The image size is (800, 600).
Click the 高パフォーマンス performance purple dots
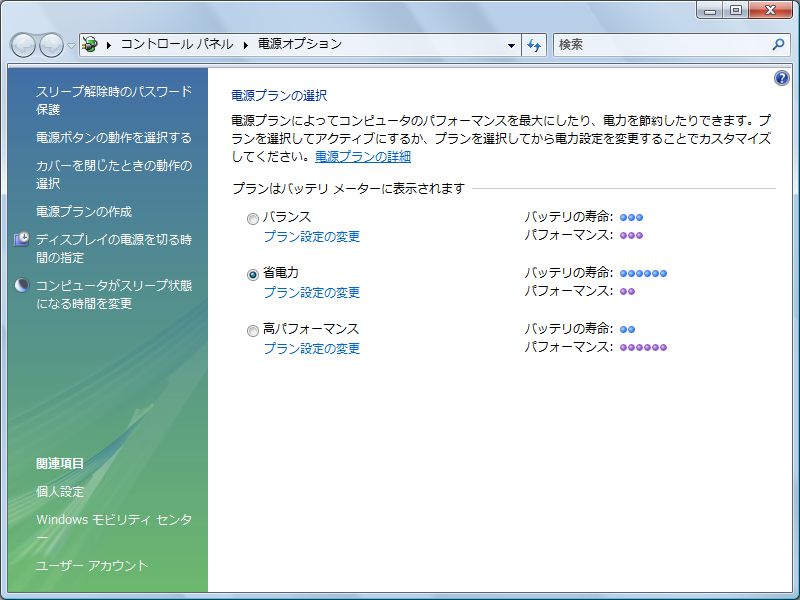pyautogui.click(x=643, y=347)
